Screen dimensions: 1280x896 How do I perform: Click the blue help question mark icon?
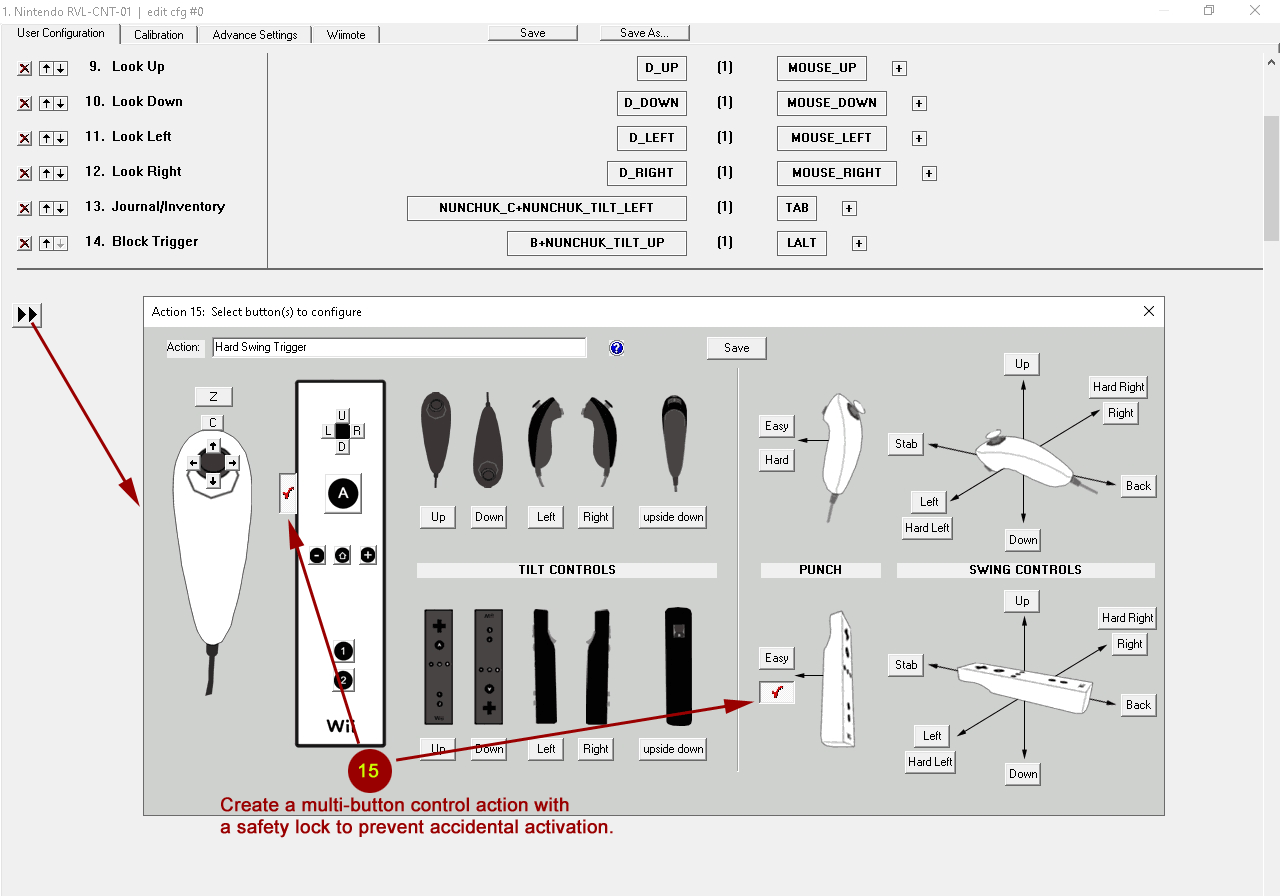click(x=616, y=348)
